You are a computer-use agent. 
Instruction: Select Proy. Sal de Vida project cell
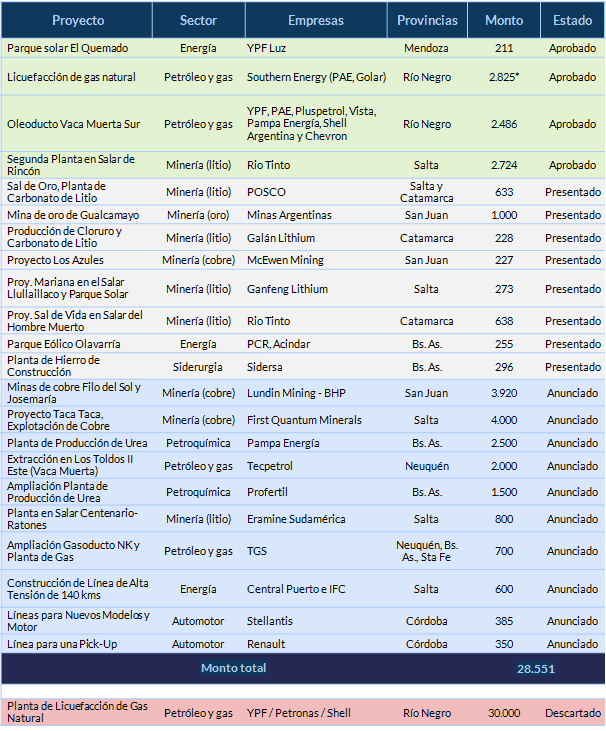click(x=75, y=321)
